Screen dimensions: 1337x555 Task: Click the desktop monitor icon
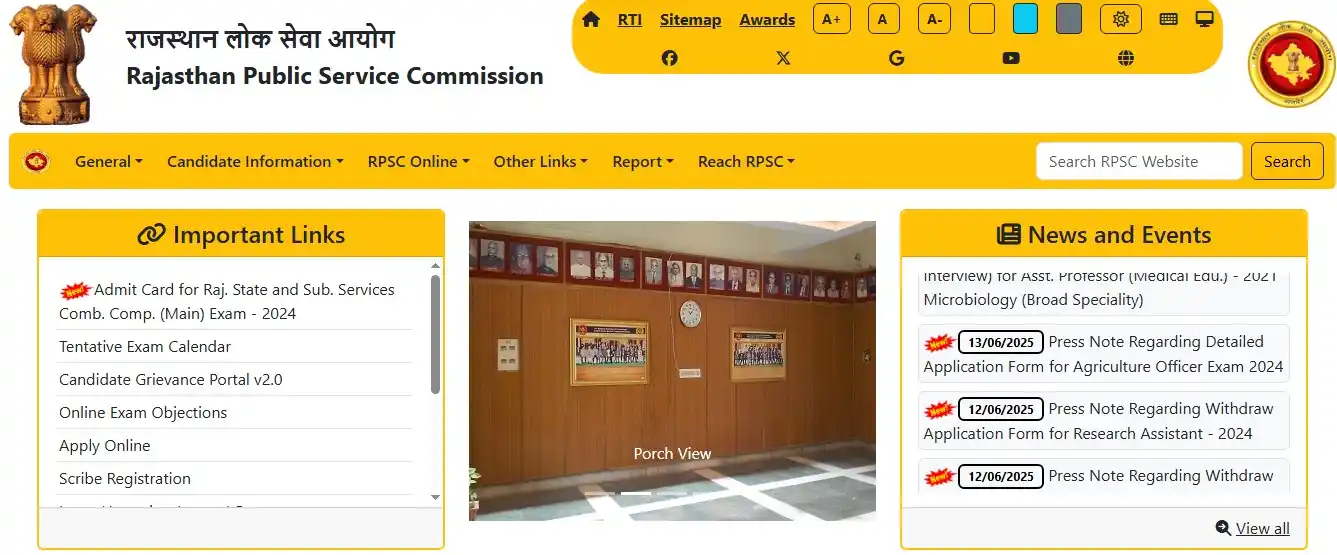click(x=1205, y=19)
